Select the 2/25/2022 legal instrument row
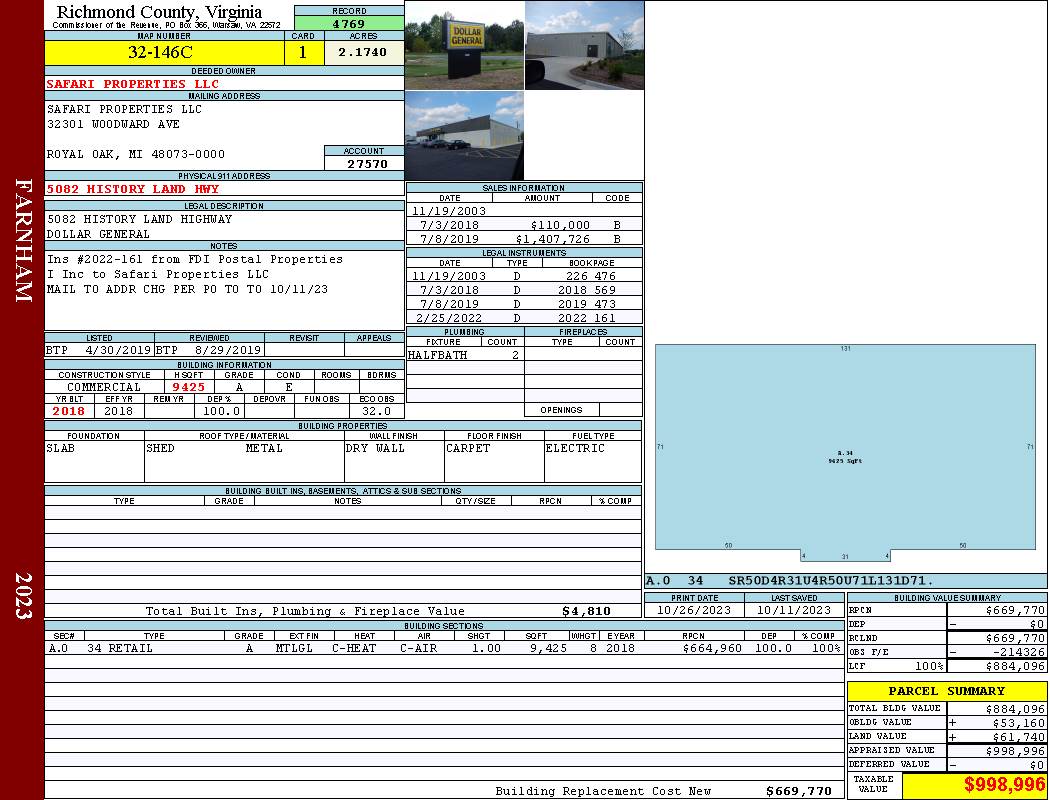Image resolution: width=1050 pixels, height=800 pixels. (x=524, y=318)
